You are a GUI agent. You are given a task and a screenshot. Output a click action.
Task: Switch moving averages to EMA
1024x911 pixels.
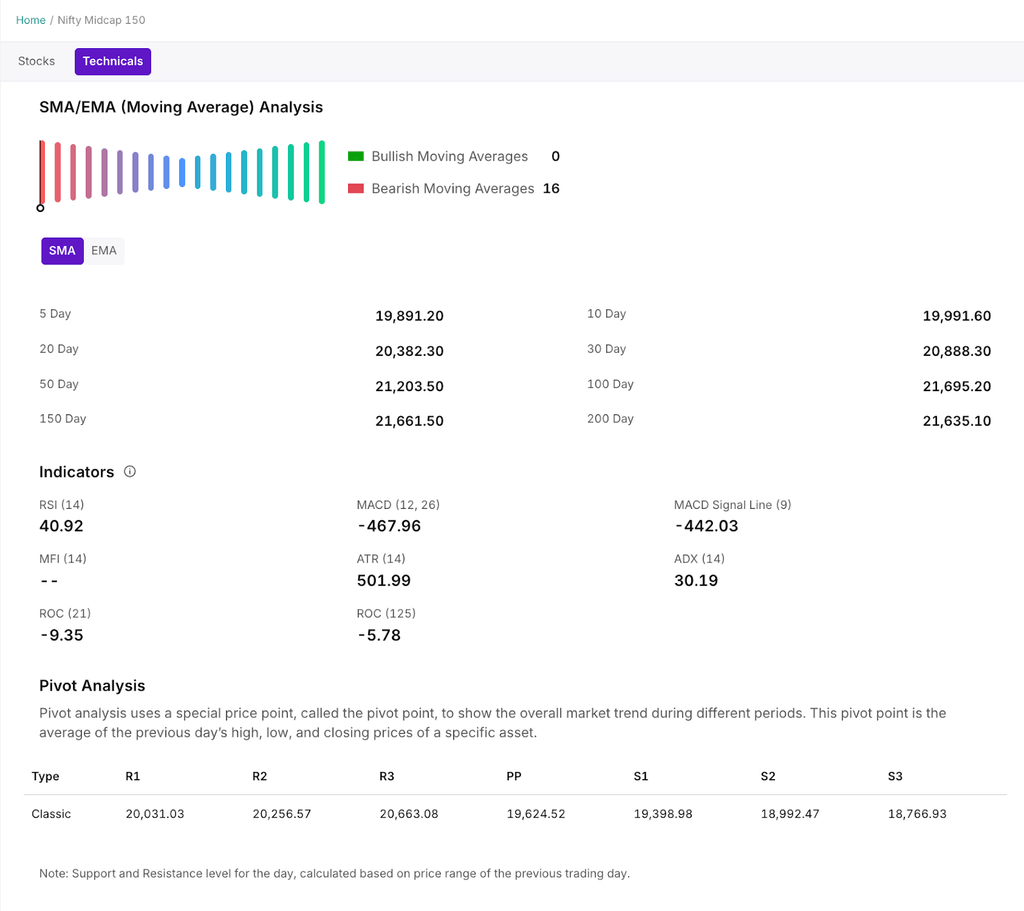coord(104,251)
